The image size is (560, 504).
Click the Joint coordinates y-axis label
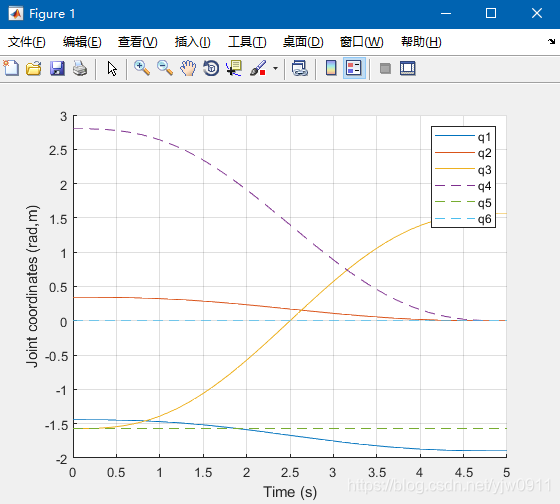click(32, 286)
